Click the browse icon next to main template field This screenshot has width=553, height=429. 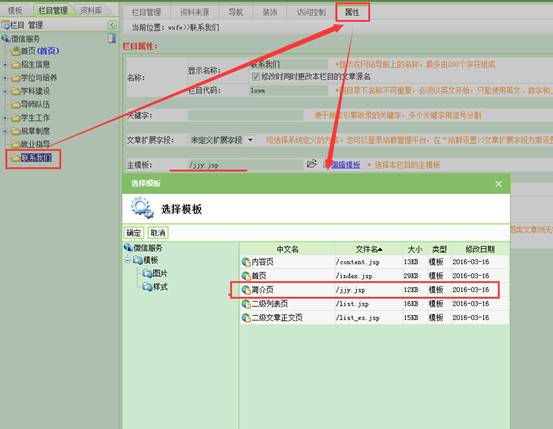(311, 164)
